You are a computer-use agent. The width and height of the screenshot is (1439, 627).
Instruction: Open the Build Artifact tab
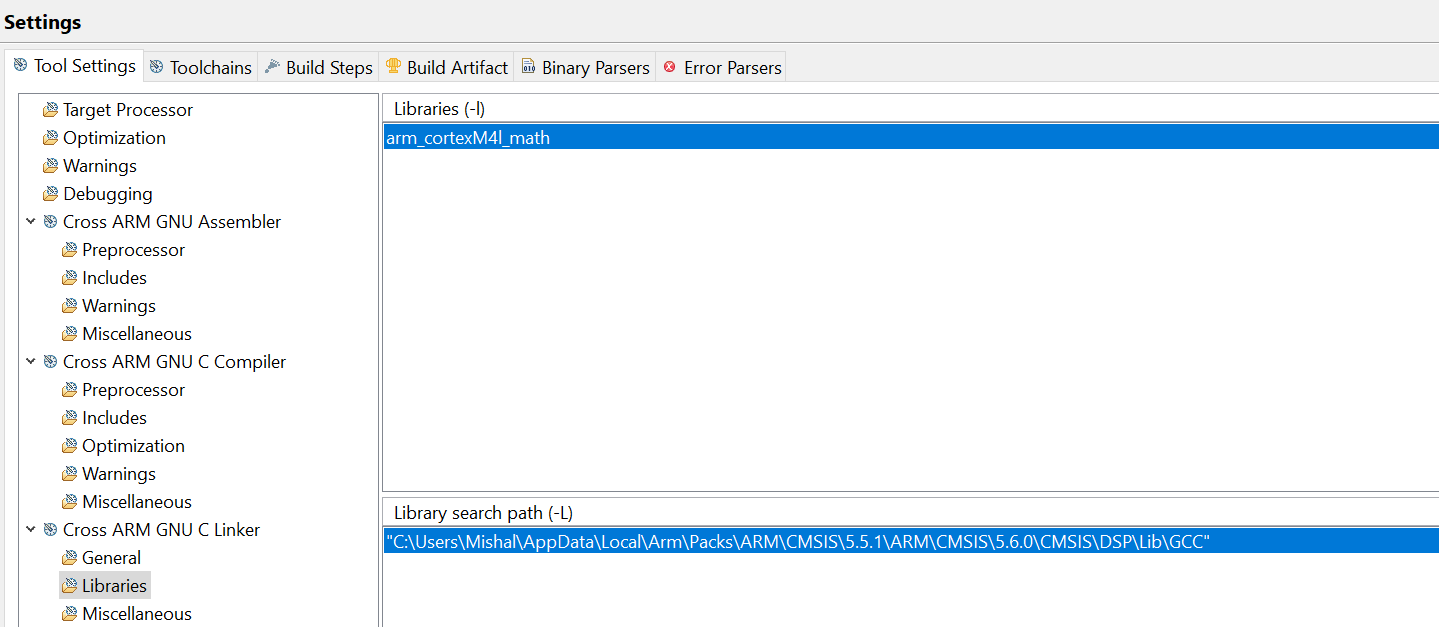[x=446, y=67]
